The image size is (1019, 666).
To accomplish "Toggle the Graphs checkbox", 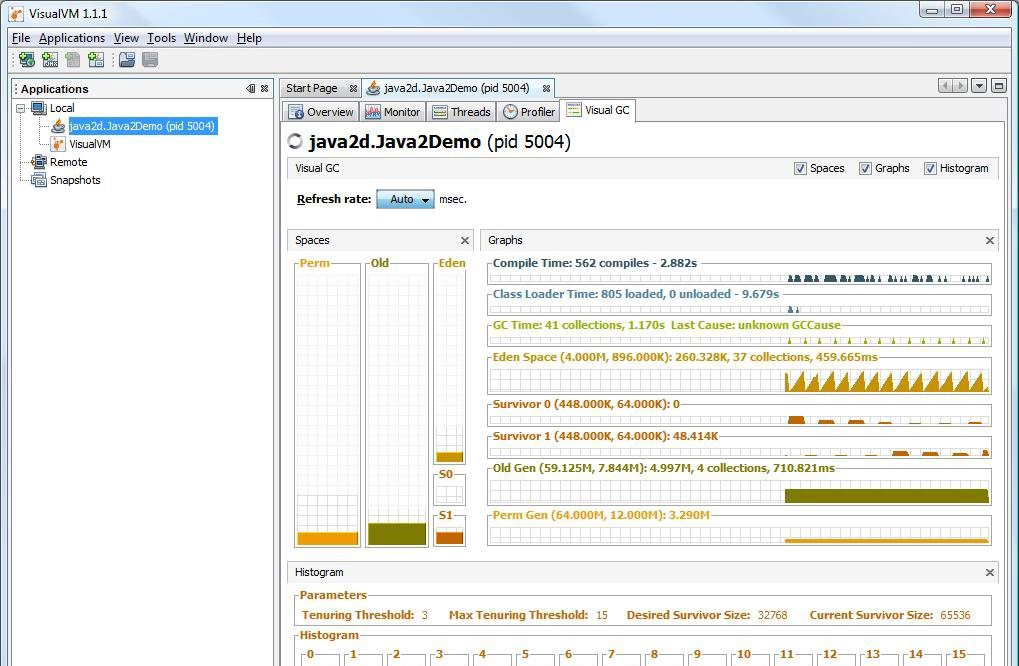I will (x=865, y=168).
